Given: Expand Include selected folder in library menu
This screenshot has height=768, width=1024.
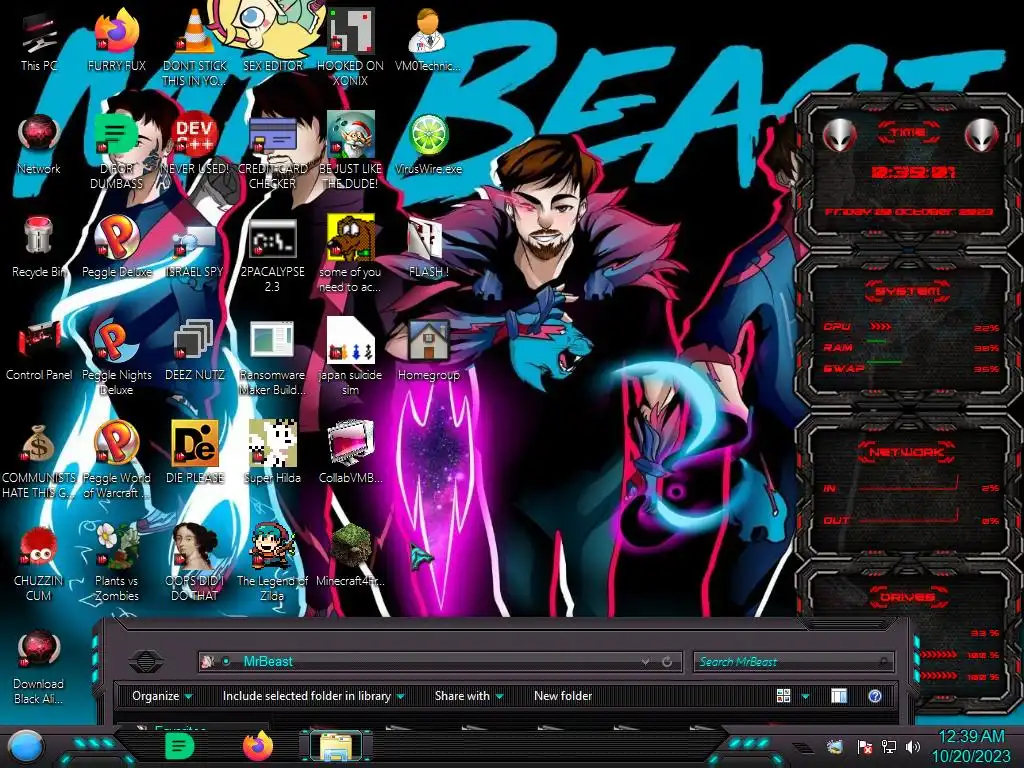Looking at the screenshot, I should click(313, 696).
